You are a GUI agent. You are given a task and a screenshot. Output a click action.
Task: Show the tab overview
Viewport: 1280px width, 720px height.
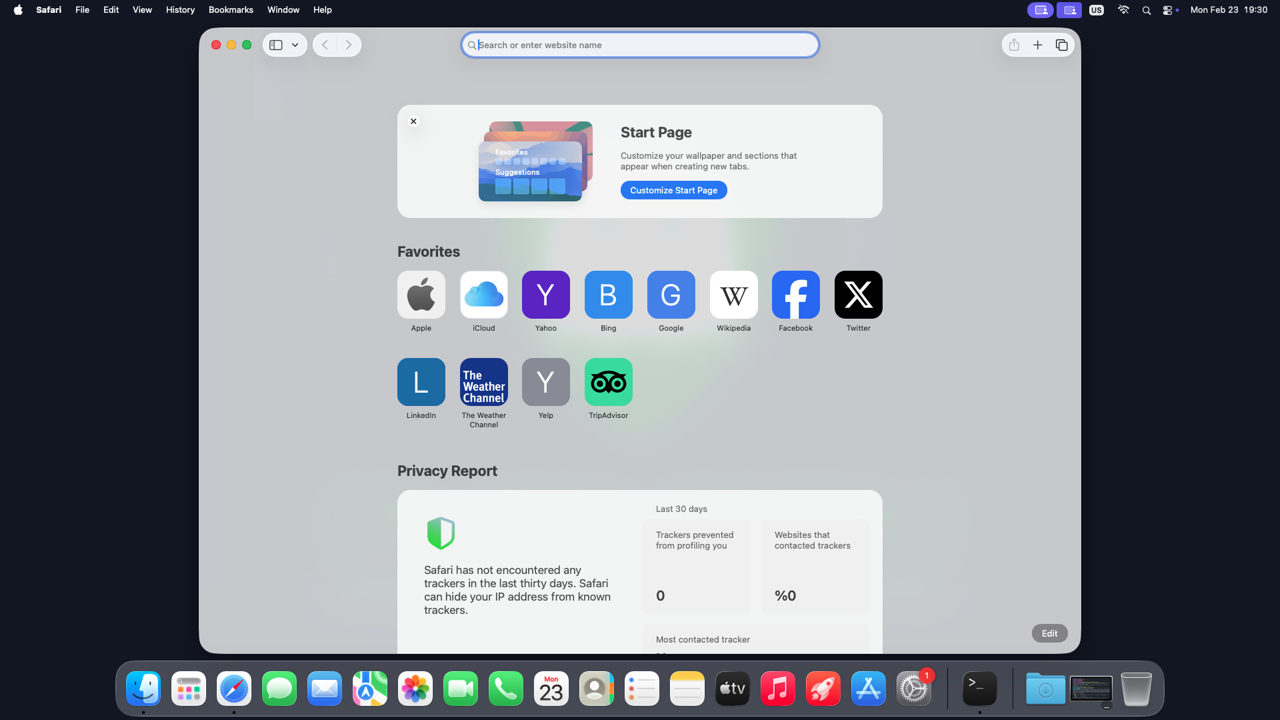click(1061, 45)
